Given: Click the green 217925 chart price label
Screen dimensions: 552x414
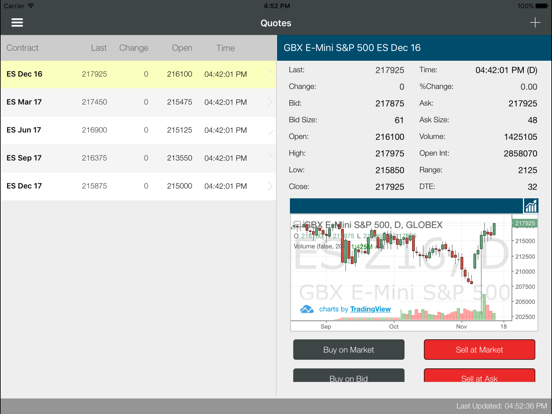Looking at the screenshot, I should 525,223.
